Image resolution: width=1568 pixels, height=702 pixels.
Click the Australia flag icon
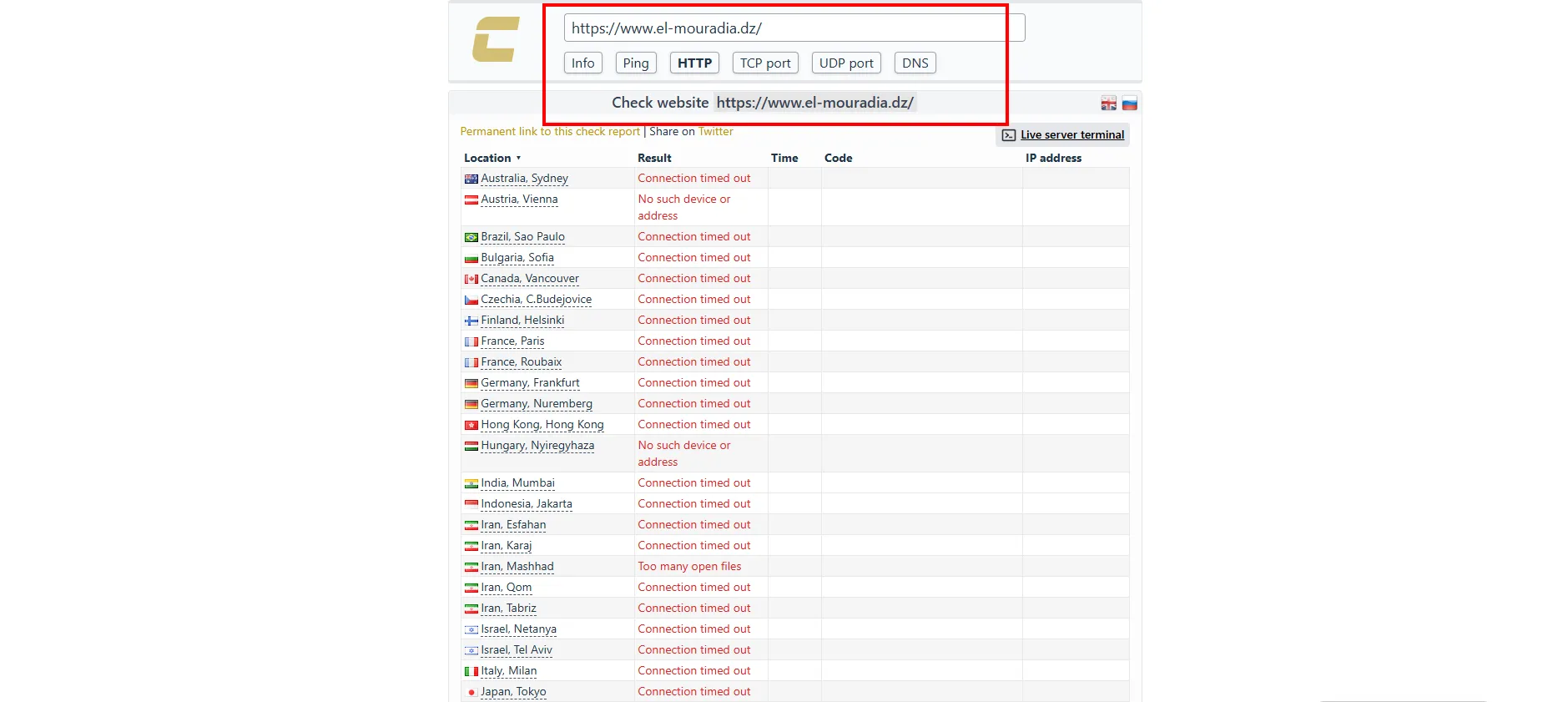point(471,179)
